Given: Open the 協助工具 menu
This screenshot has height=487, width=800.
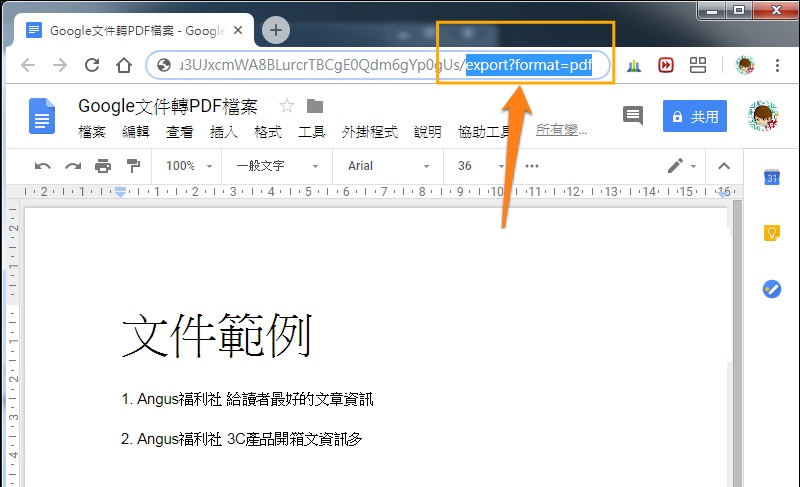Looking at the screenshot, I should (484, 132).
